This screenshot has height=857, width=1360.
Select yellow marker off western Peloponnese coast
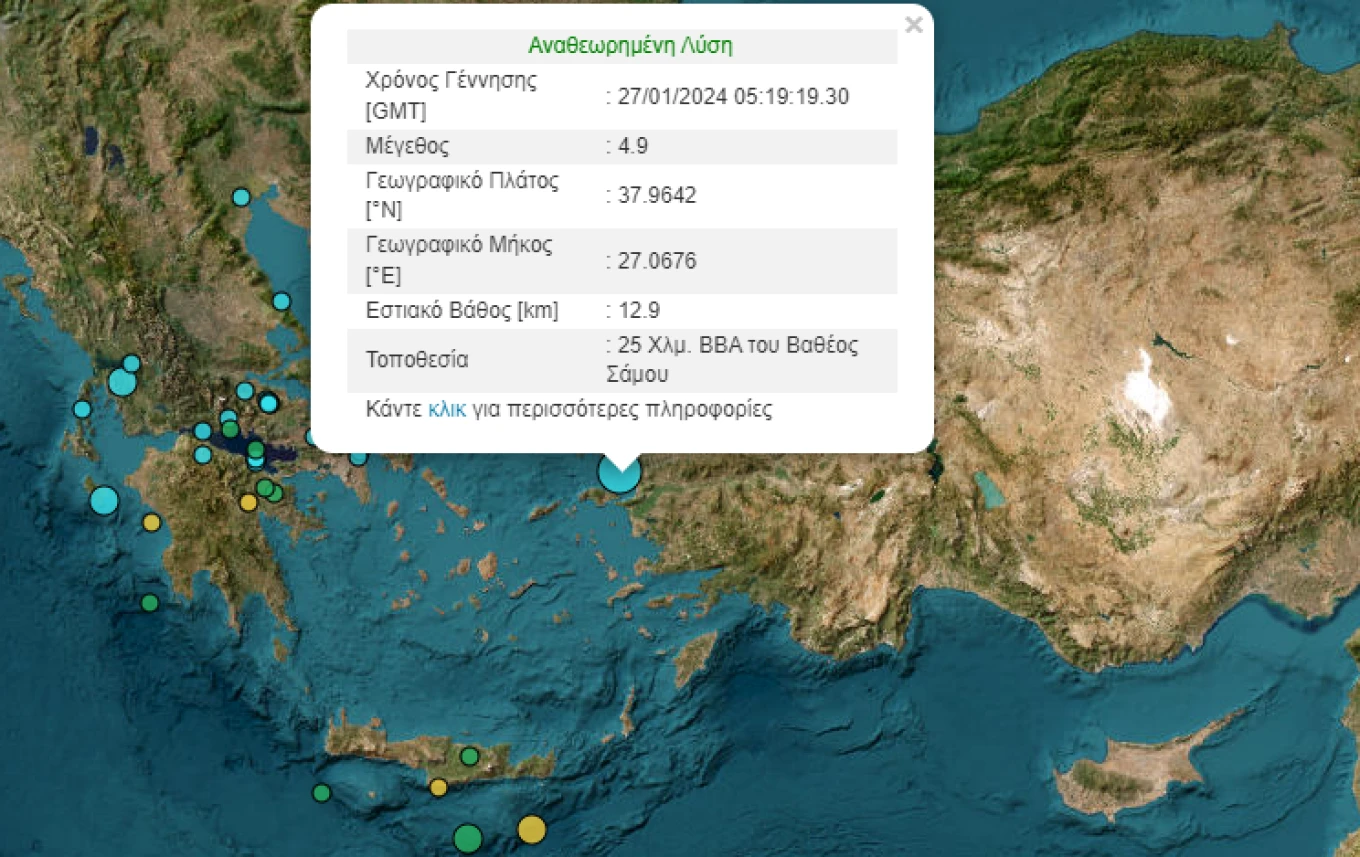pos(151,522)
